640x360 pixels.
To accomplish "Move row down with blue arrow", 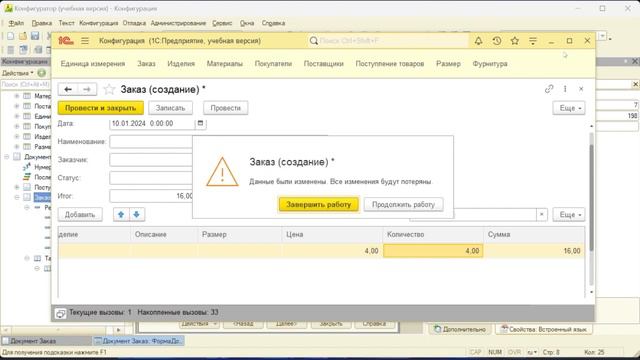I will pos(137,215).
